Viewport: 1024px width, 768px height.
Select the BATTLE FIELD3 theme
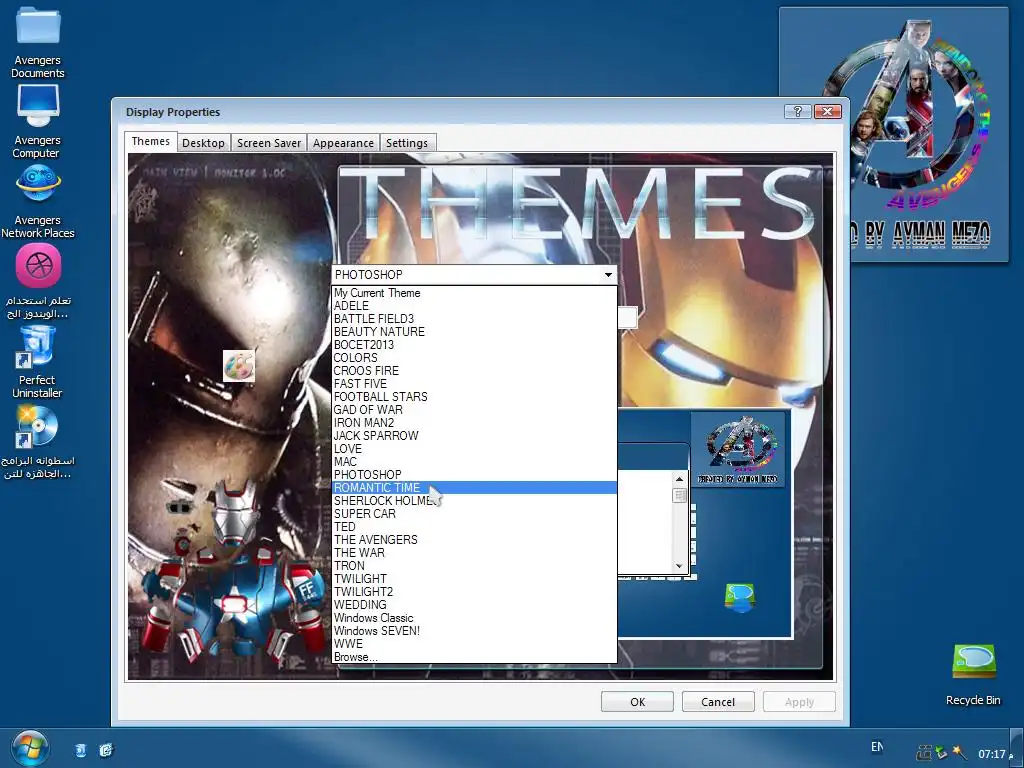474,319
